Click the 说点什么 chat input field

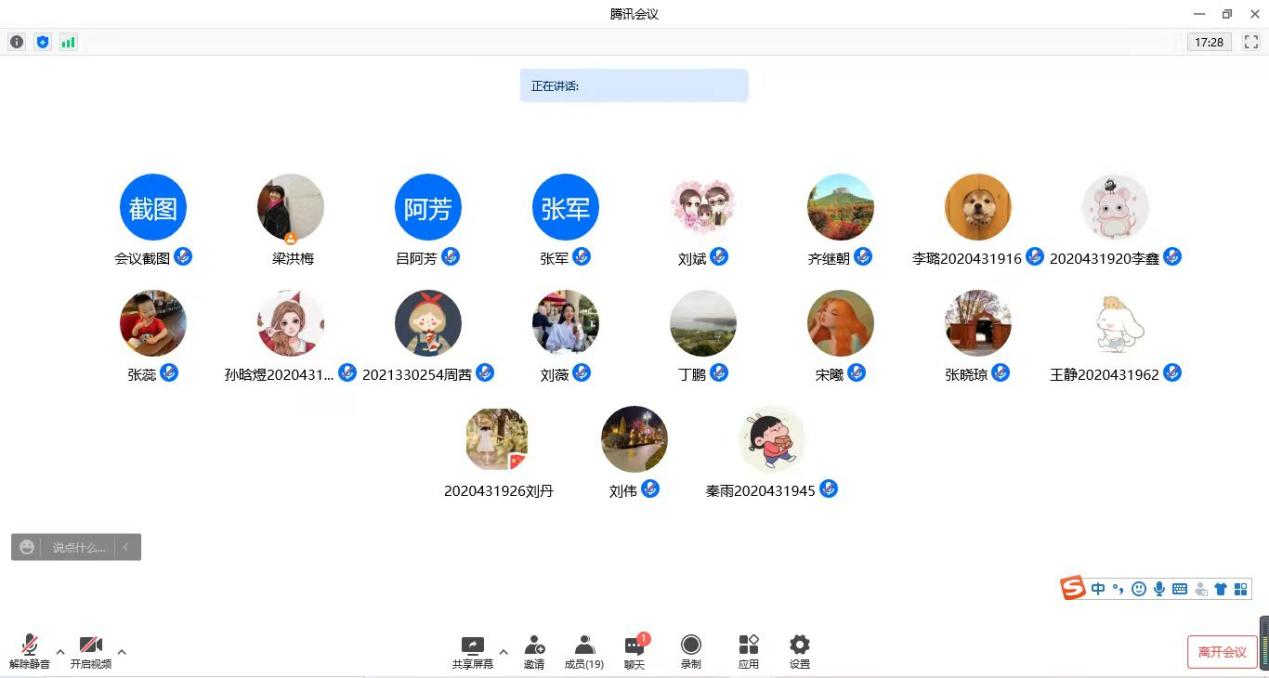tap(79, 547)
